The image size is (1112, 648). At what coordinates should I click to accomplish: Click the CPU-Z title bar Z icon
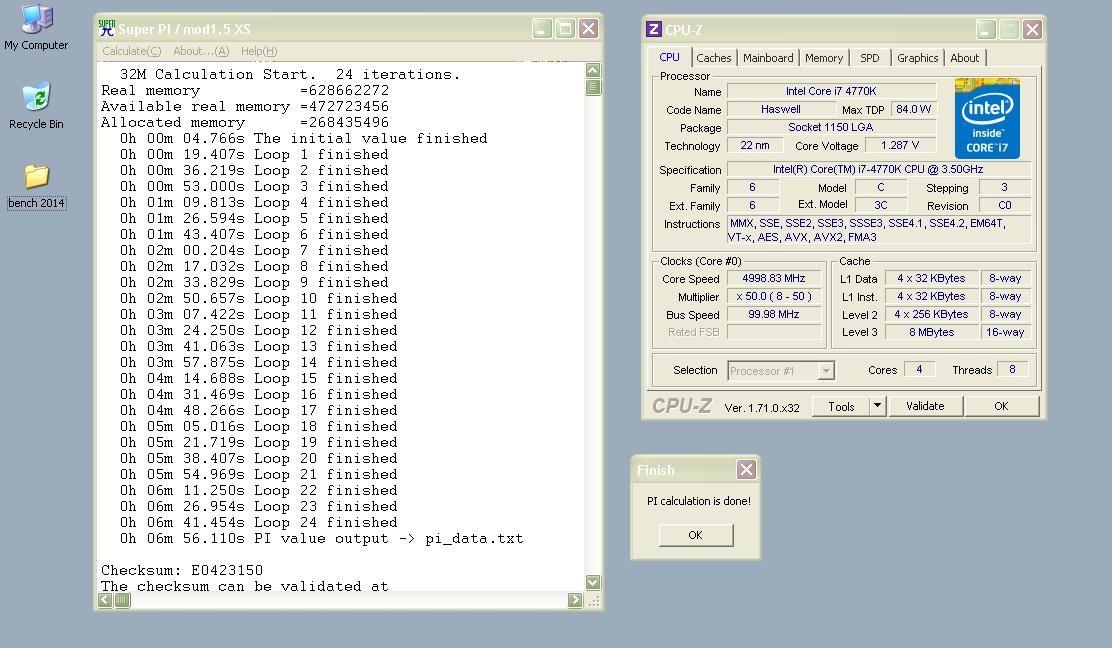(x=653, y=29)
